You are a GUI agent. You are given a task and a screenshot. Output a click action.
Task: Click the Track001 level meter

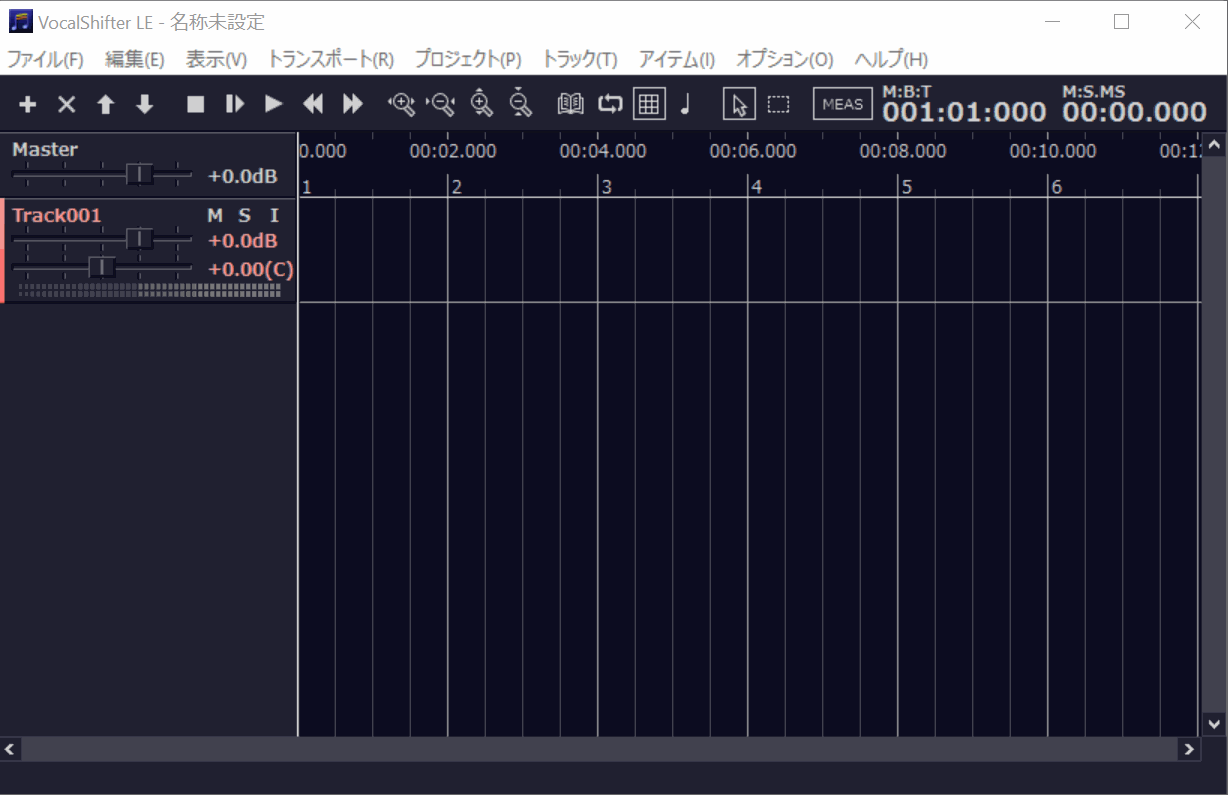point(150,290)
